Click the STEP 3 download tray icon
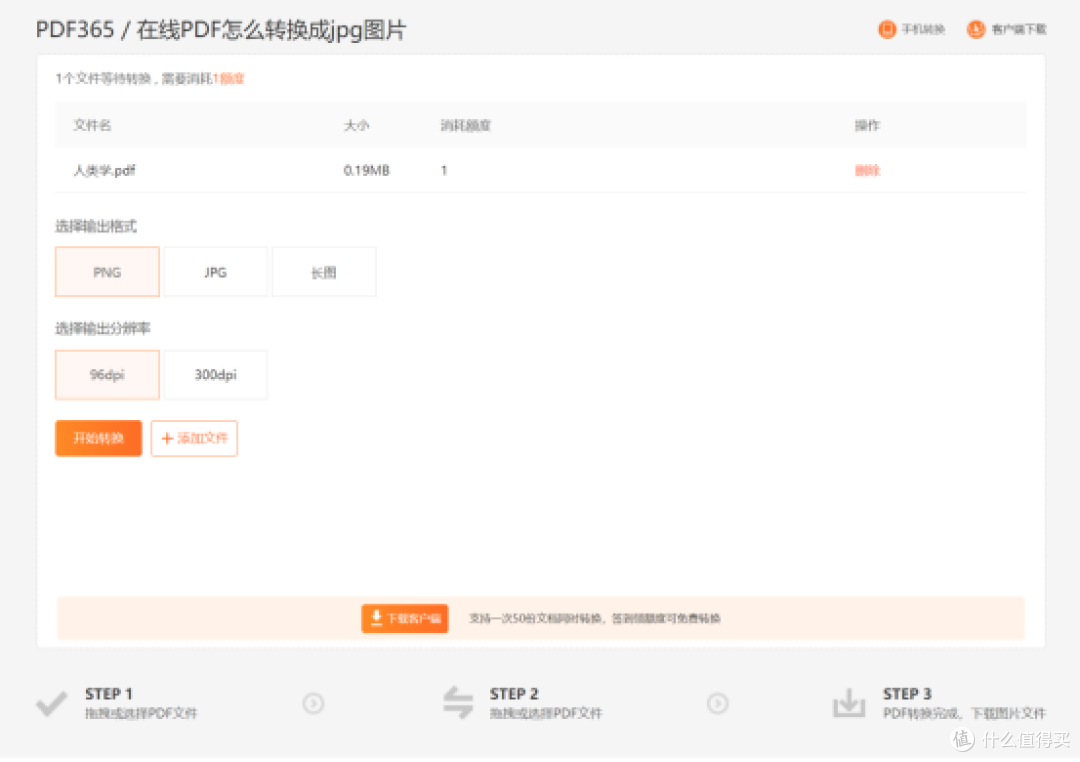1080x762 pixels. coord(849,703)
